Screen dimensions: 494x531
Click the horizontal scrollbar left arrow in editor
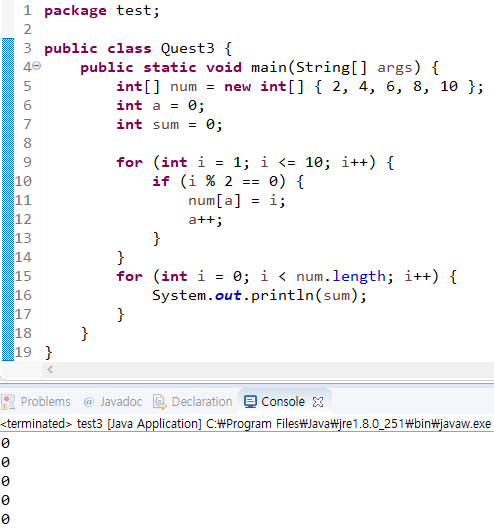[x=50, y=369]
